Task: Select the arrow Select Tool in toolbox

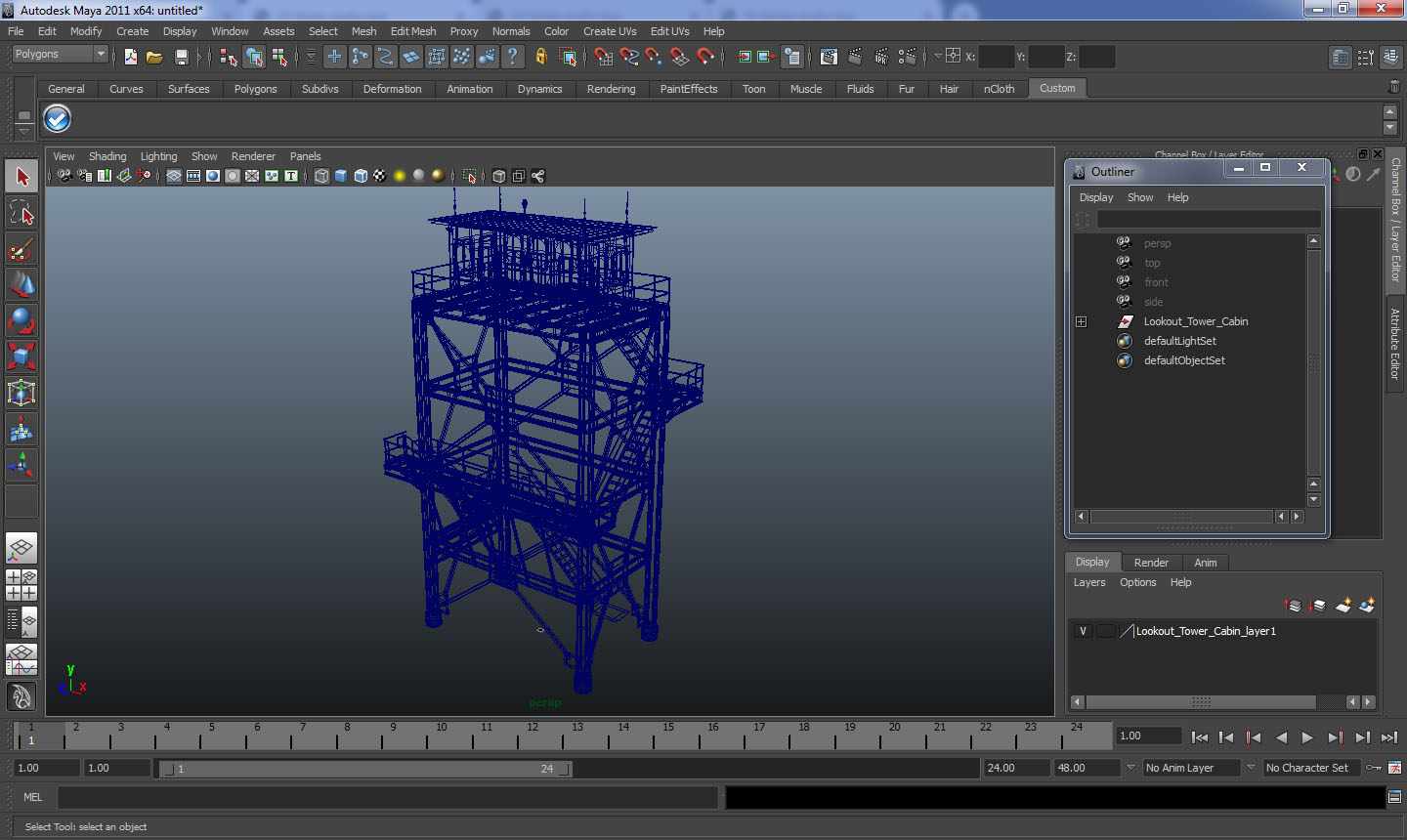Action: click(x=21, y=177)
